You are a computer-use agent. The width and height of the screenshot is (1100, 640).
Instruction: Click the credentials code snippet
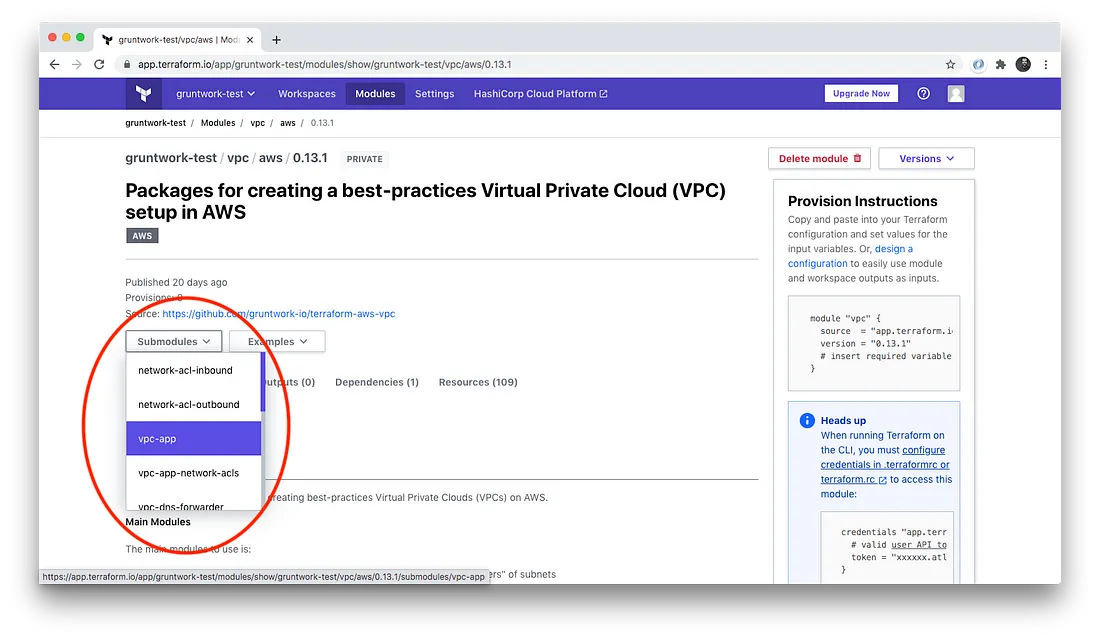[x=887, y=548]
